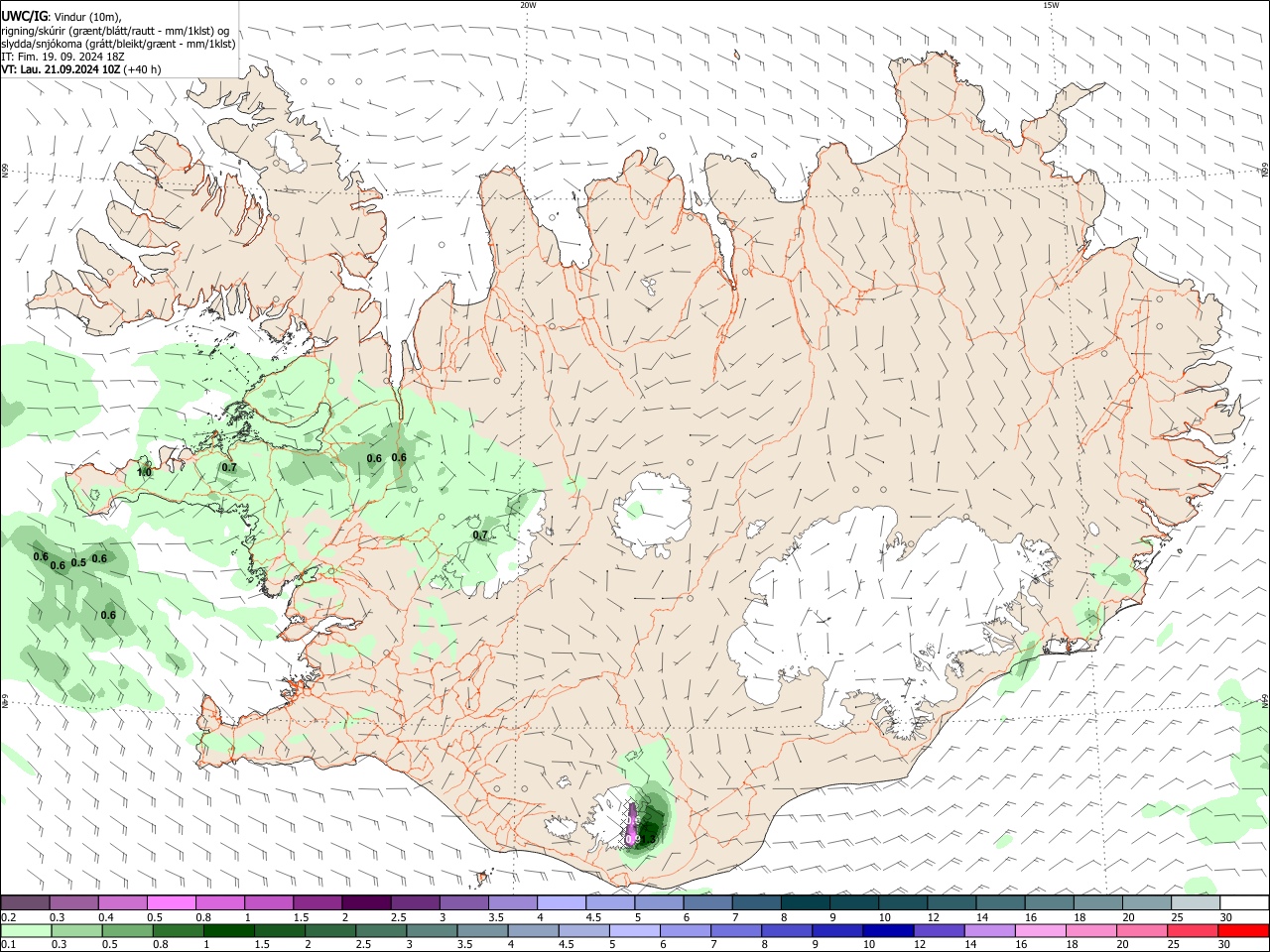Viewport: 1270px width, 952px height.
Task: Pick the dark mauve 0.2 swatch on the snow scale
Action: coord(25,902)
